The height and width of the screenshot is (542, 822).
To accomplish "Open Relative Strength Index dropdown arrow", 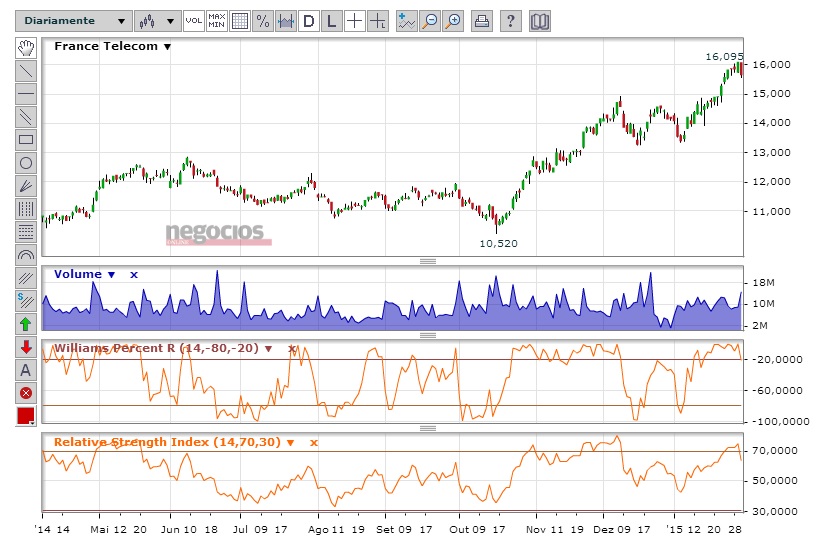I will (x=290, y=443).
